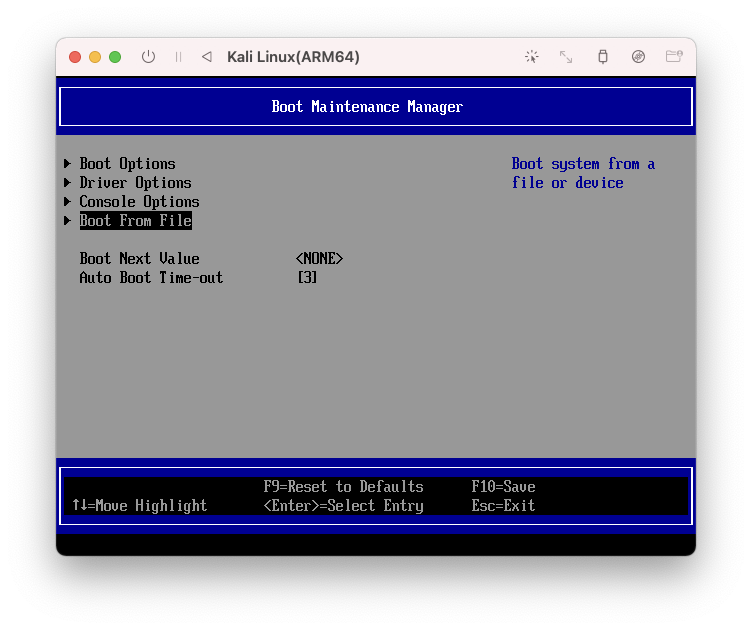
Task: Open the Boot Next Value <NONE> selector
Action: point(319,258)
